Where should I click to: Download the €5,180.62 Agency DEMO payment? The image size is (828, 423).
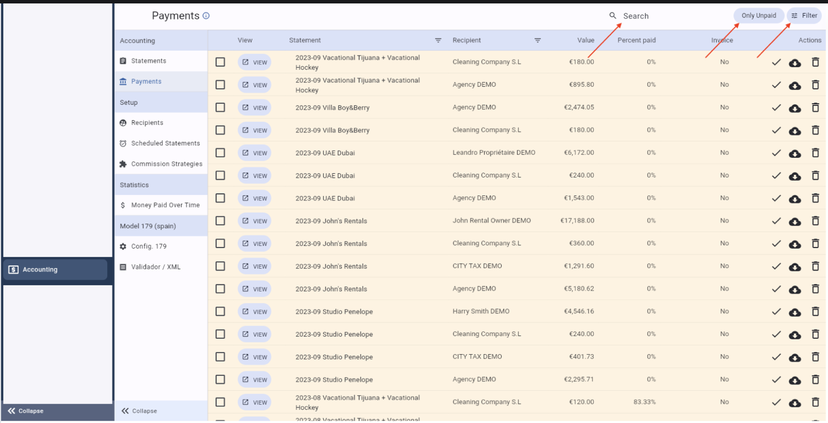tap(795, 290)
